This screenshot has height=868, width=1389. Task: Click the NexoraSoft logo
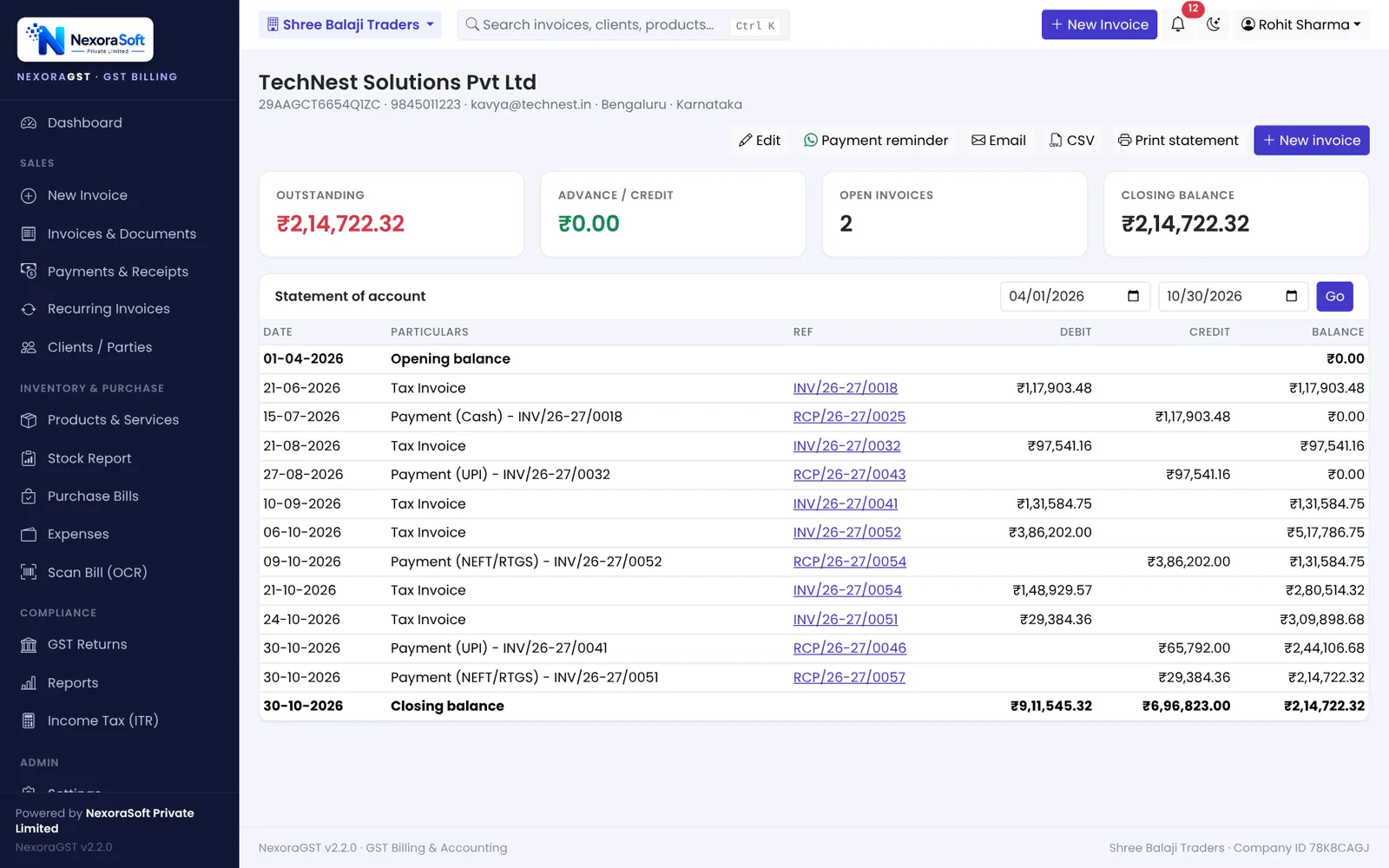click(x=85, y=40)
